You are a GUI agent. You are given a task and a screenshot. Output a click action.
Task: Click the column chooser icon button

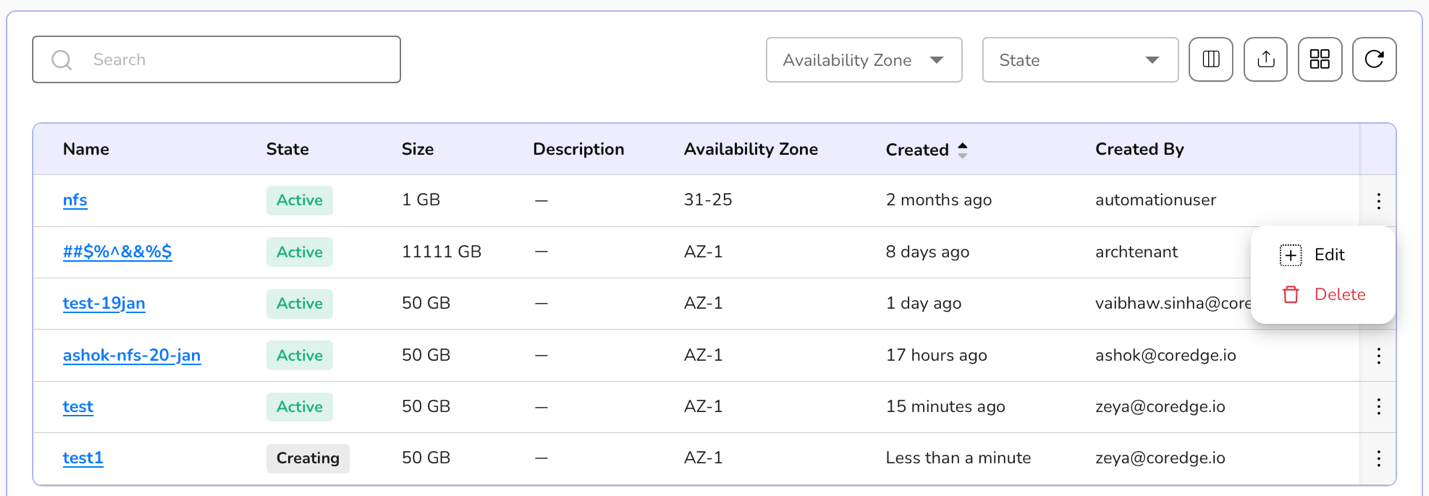[x=1210, y=60]
